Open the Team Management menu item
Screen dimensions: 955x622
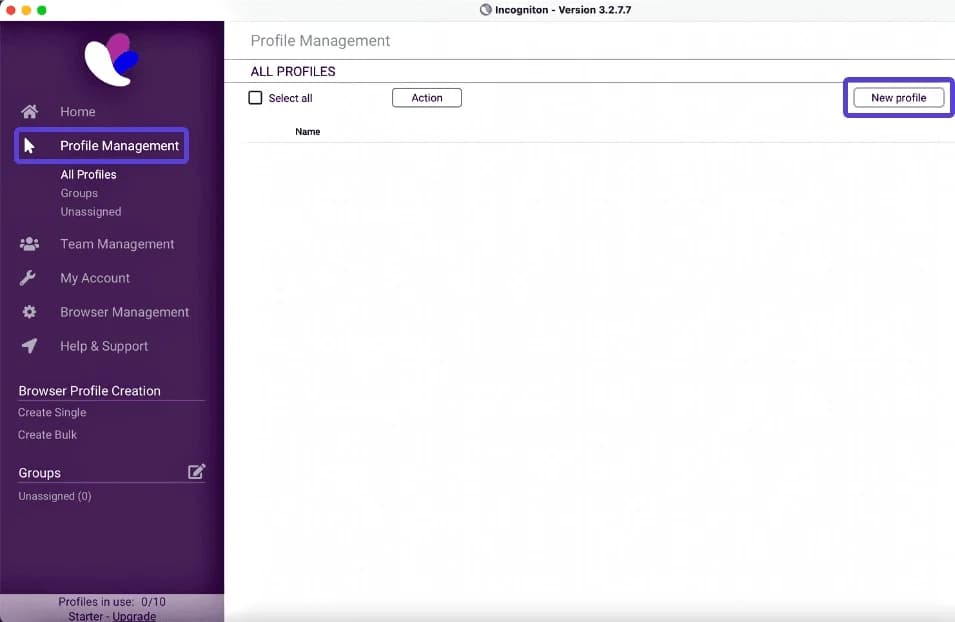pyautogui.click(x=117, y=244)
